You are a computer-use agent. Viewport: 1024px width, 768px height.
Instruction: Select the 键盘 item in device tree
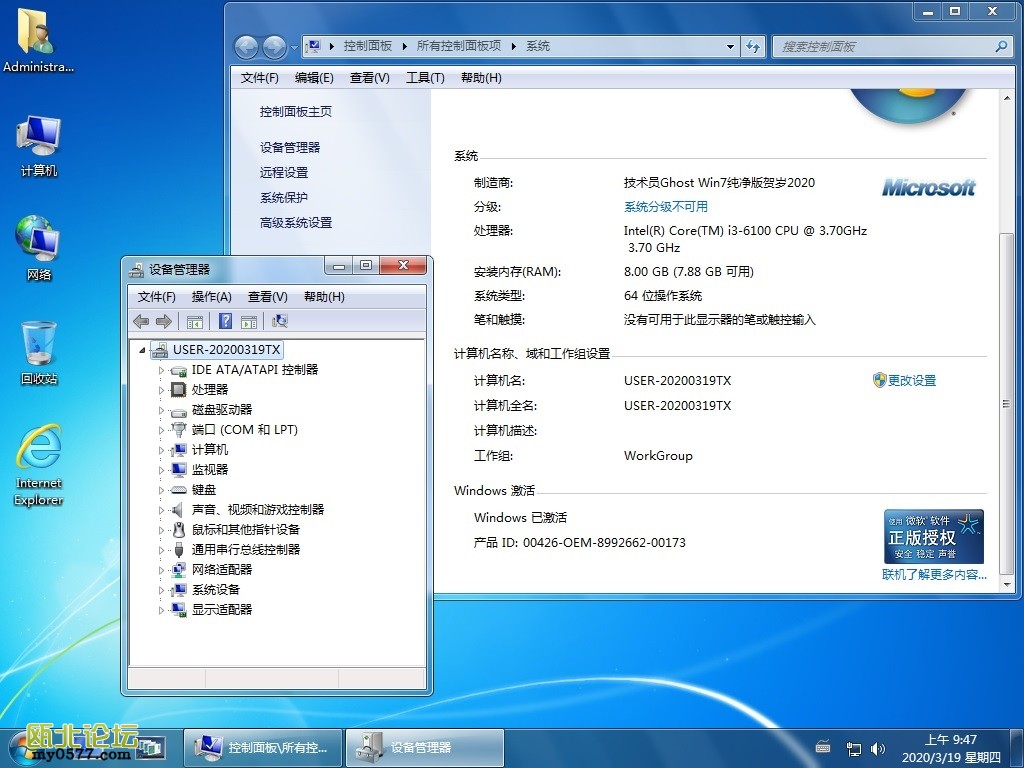point(204,490)
